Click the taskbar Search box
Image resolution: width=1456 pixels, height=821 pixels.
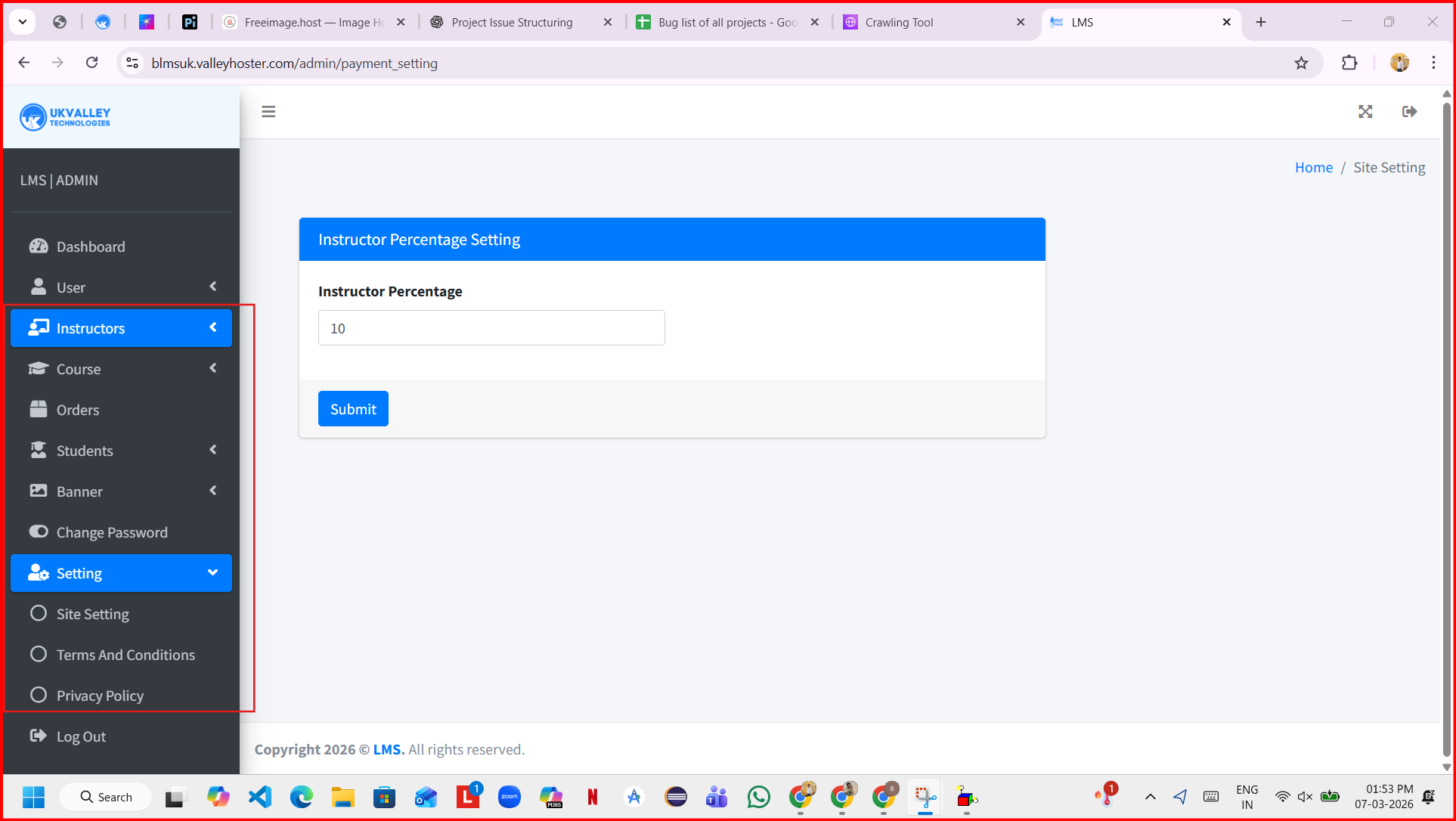105,797
